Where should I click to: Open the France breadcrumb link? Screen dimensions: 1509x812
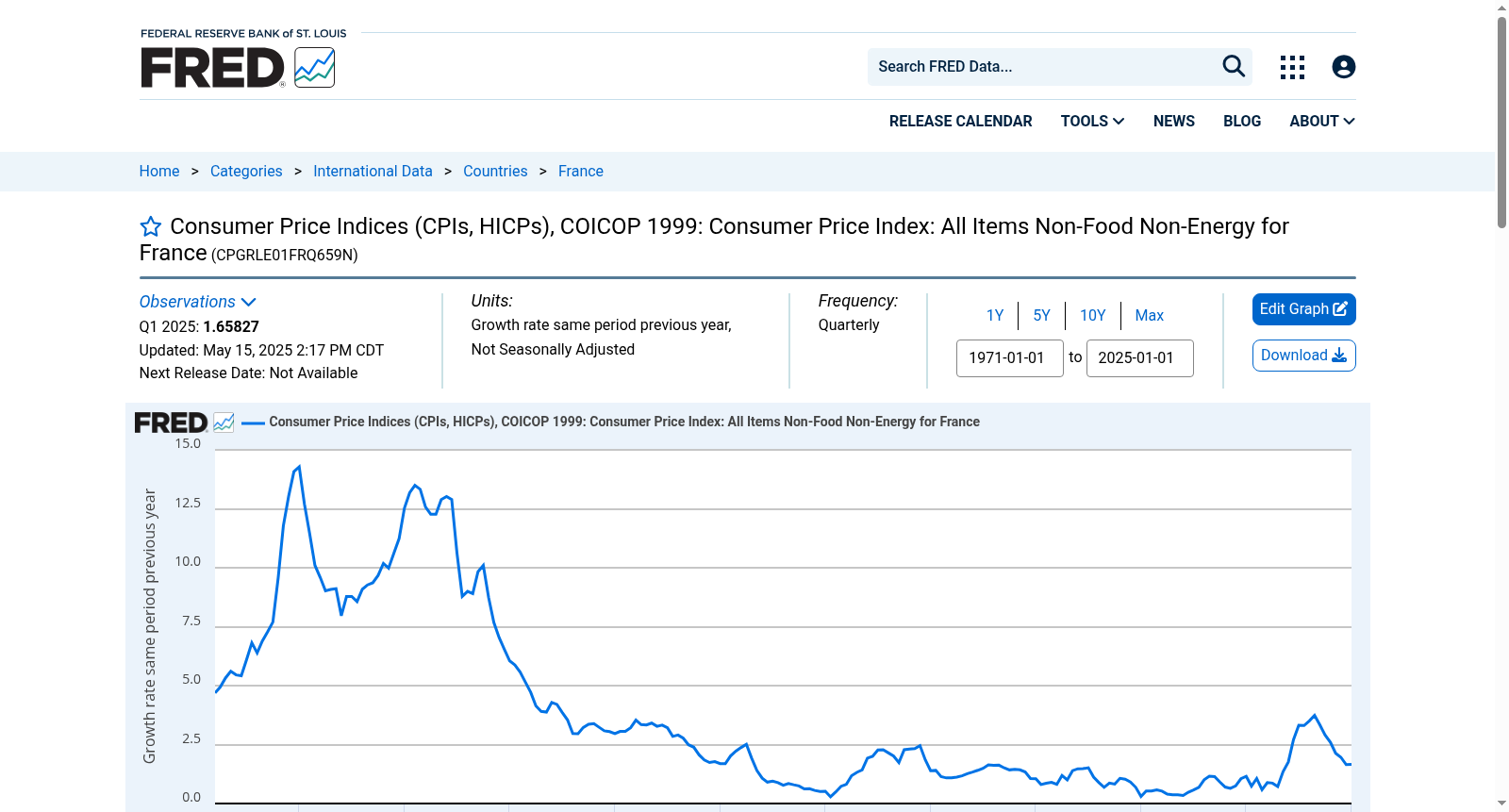point(581,171)
